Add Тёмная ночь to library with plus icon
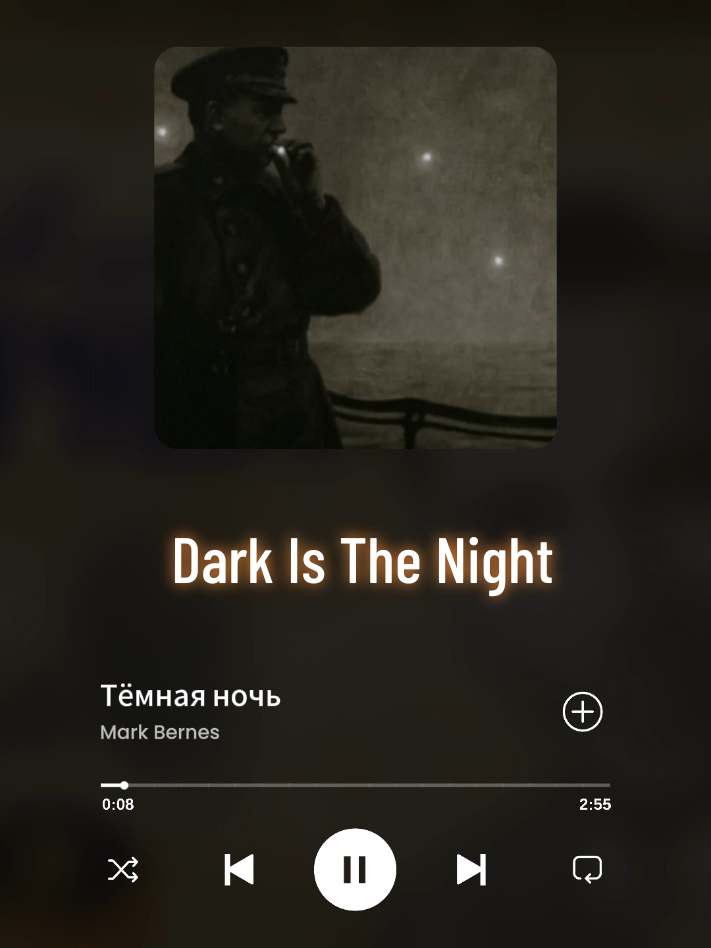The width and height of the screenshot is (711, 948). pos(583,712)
